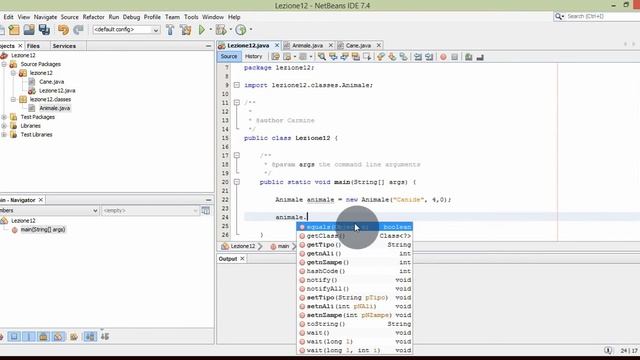Click Lezione12 in the editor breadcrumb
Image resolution: width=640 pixels, height=360 pixels.
242,246
